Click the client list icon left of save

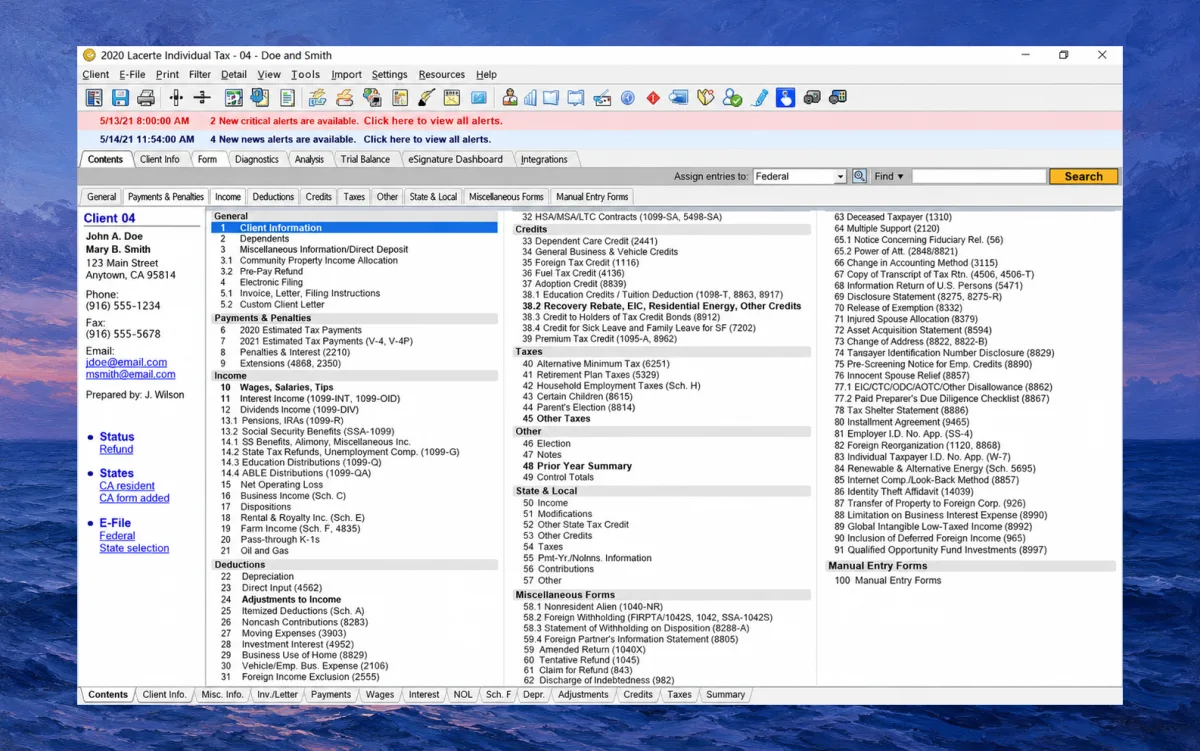pyautogui.click(x=94, y=97)
